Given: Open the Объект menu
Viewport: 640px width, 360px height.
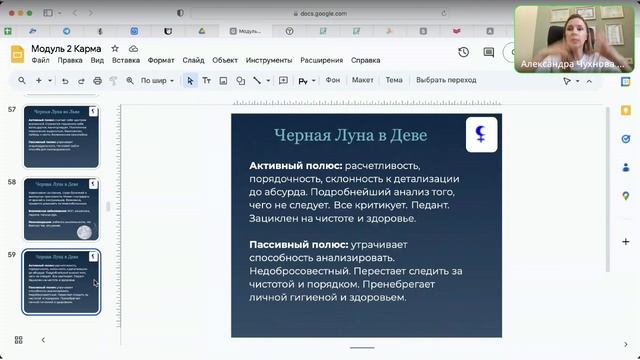Looking at the screenshot, I should pyautogui.click(x=224, y=60).
